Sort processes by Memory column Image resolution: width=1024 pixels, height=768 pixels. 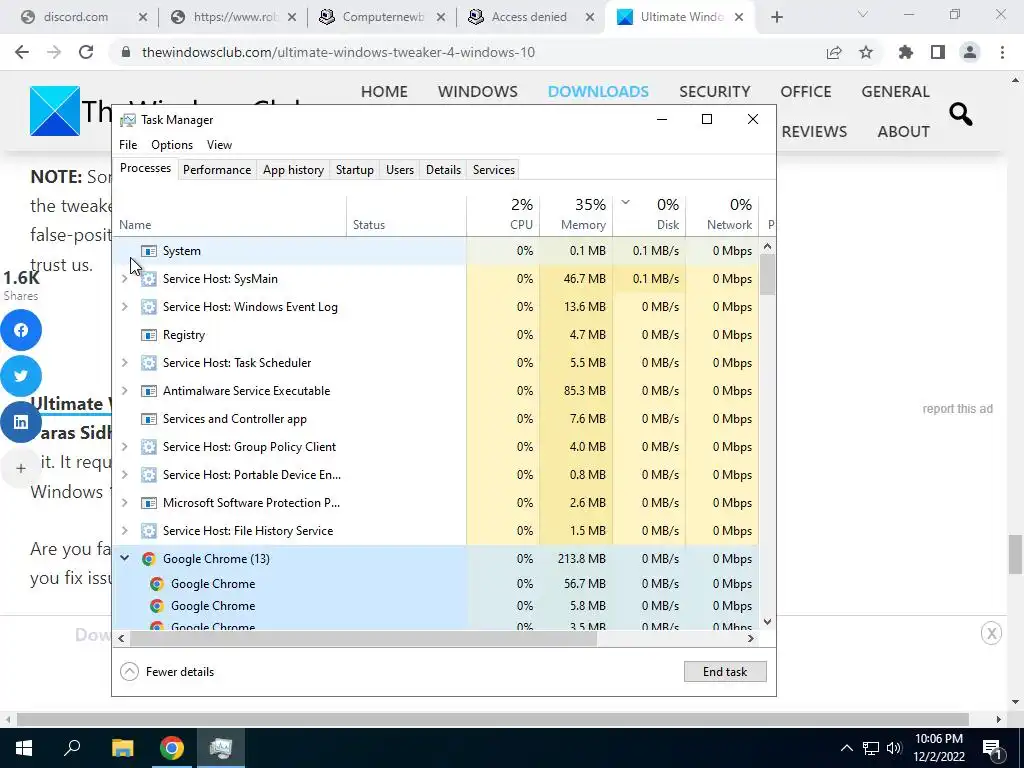[x=577, y=215]
